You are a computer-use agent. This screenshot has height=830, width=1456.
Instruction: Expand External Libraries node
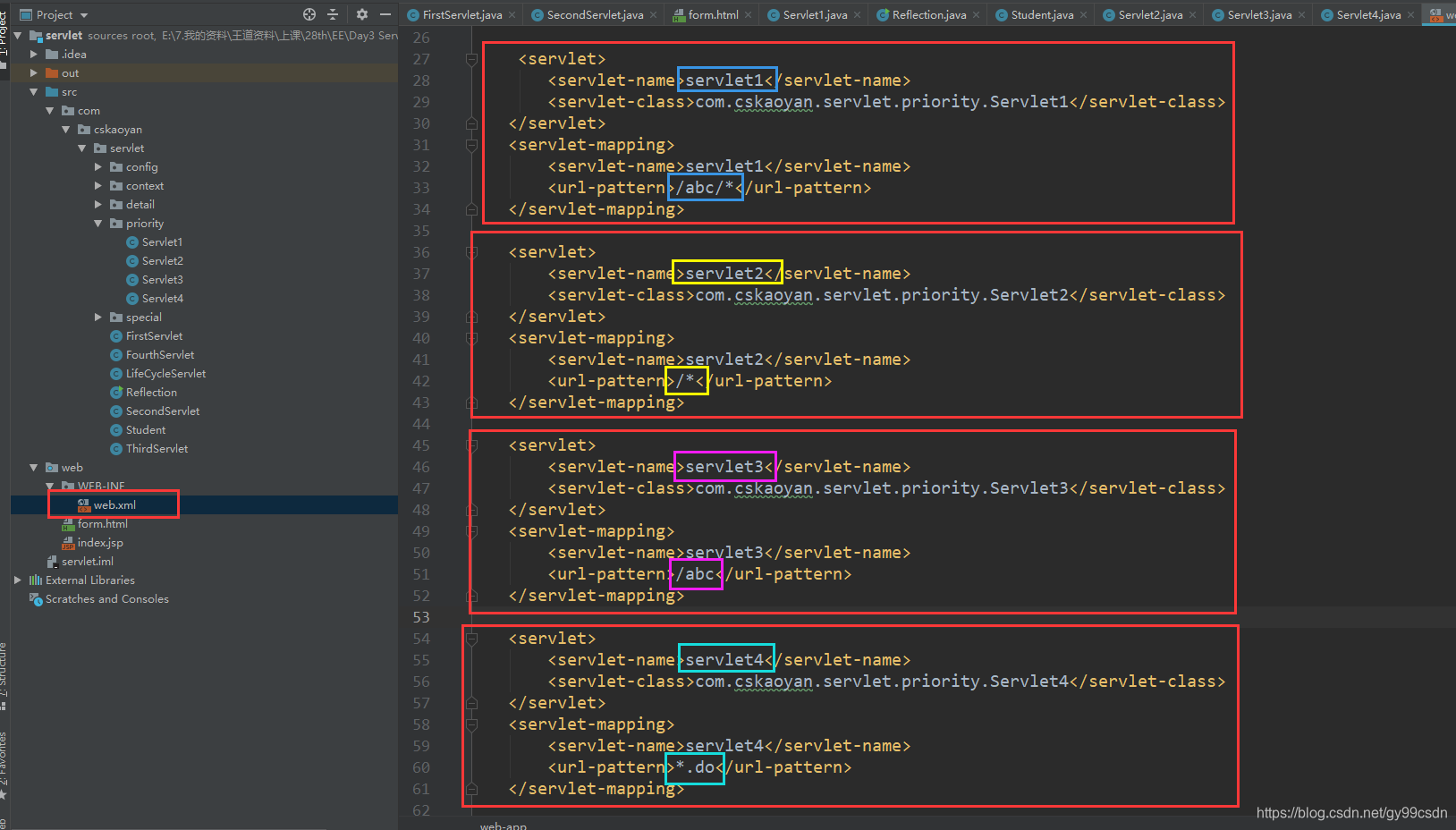click(x=18, y=580)
